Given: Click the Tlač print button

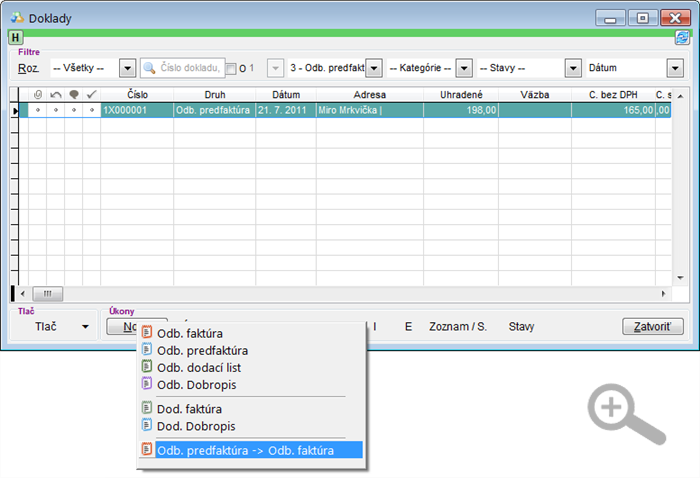Looking at the screenshot, I should (46, 327).
